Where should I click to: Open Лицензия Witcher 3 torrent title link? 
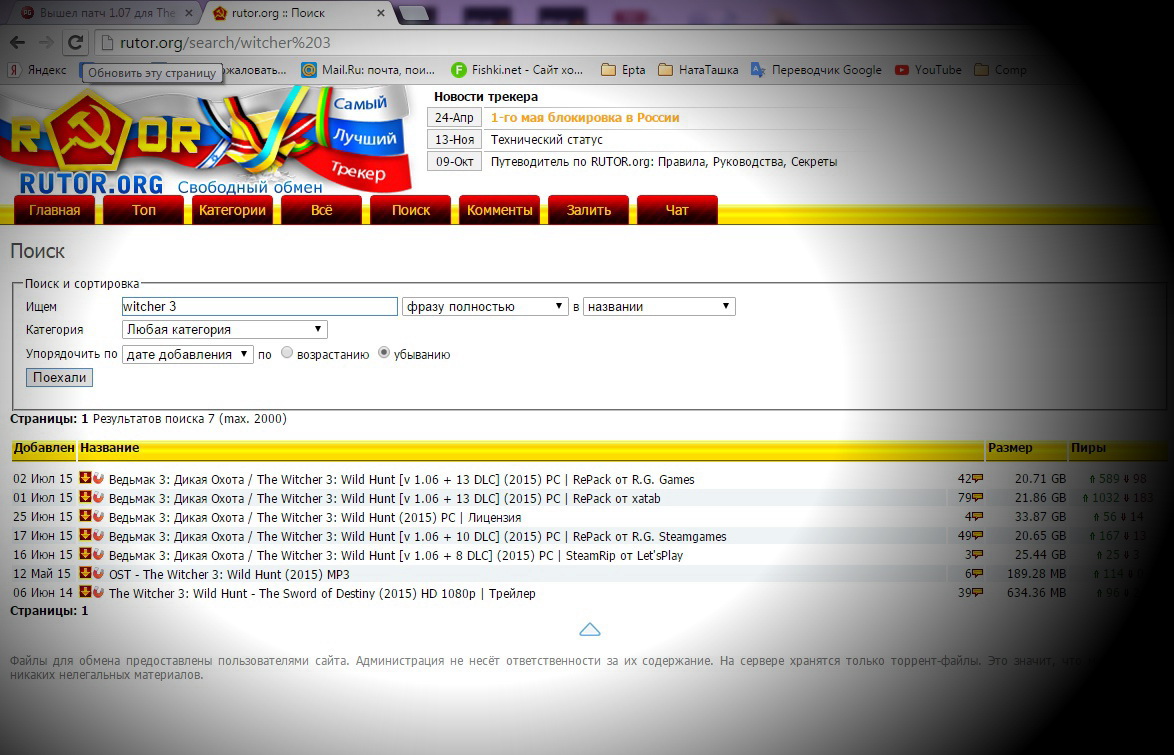pyautogui.click(x=315, y=518)
